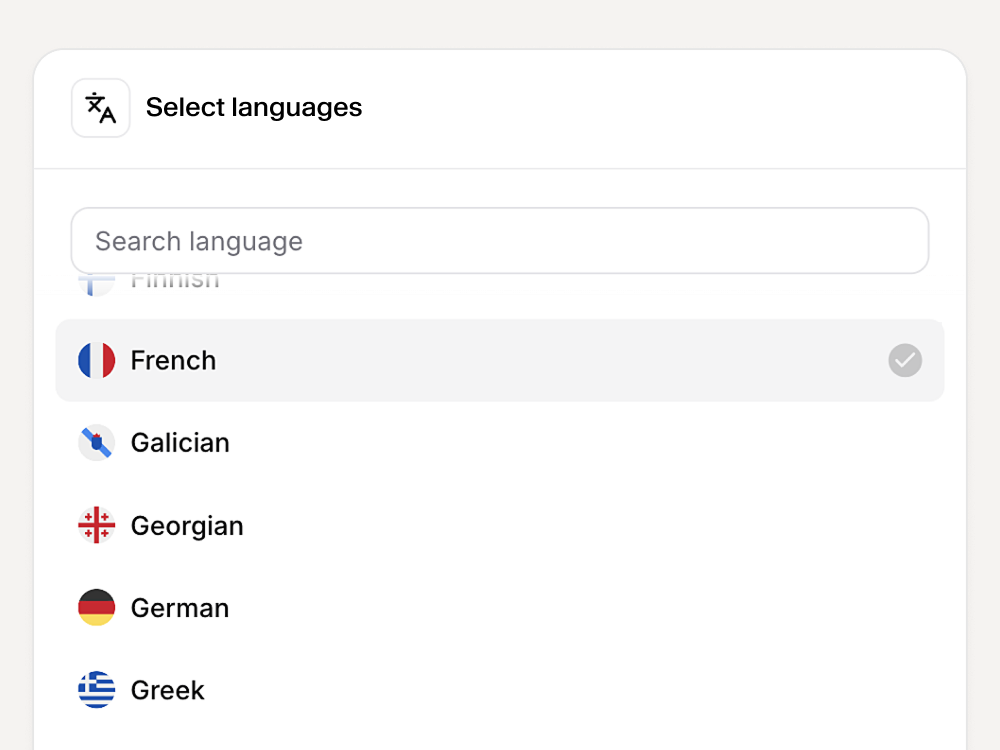Click the French language name

point(173,360)
